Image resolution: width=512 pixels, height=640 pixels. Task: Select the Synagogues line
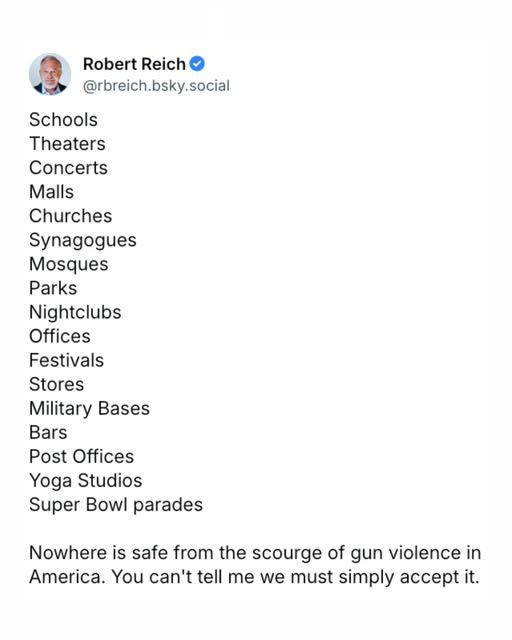tap(82, 240)
